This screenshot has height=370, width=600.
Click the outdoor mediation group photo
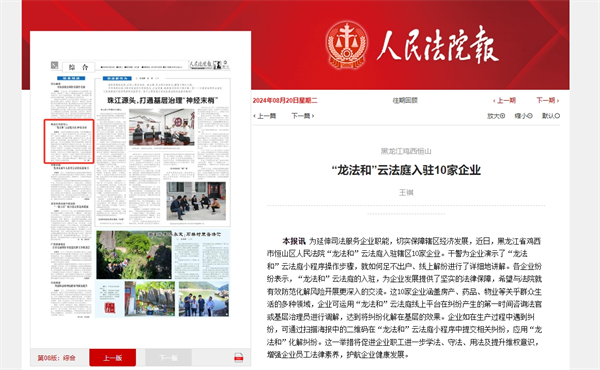[196, 201]
